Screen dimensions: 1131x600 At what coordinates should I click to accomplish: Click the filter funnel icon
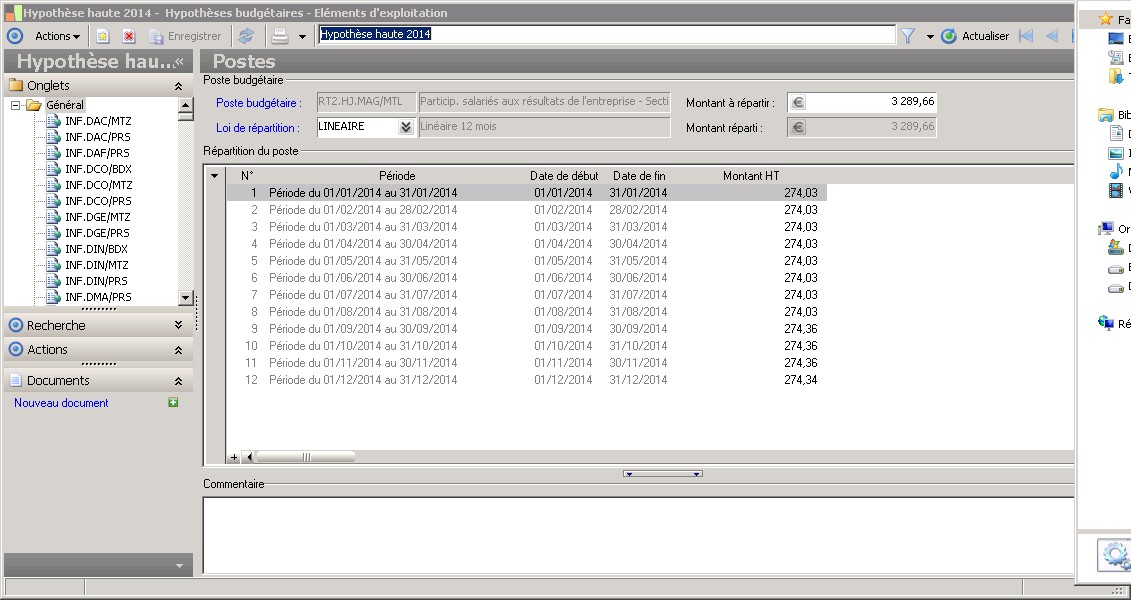(x=908, y=36)
